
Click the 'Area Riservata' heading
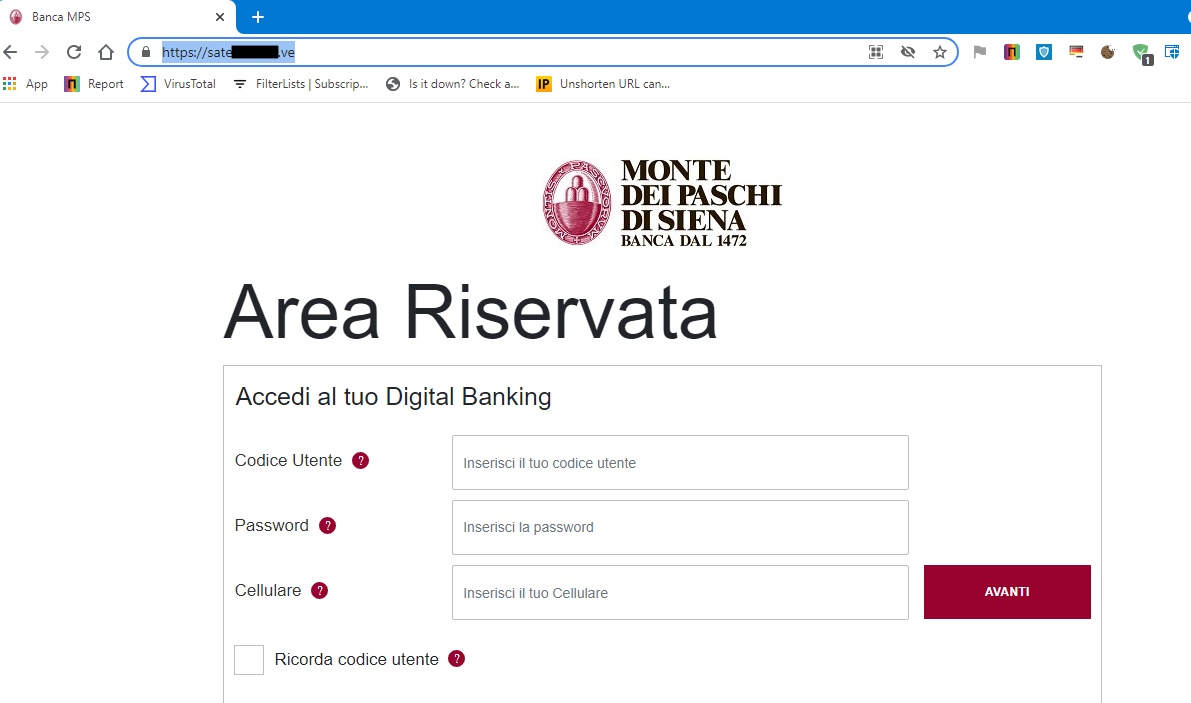470,312
